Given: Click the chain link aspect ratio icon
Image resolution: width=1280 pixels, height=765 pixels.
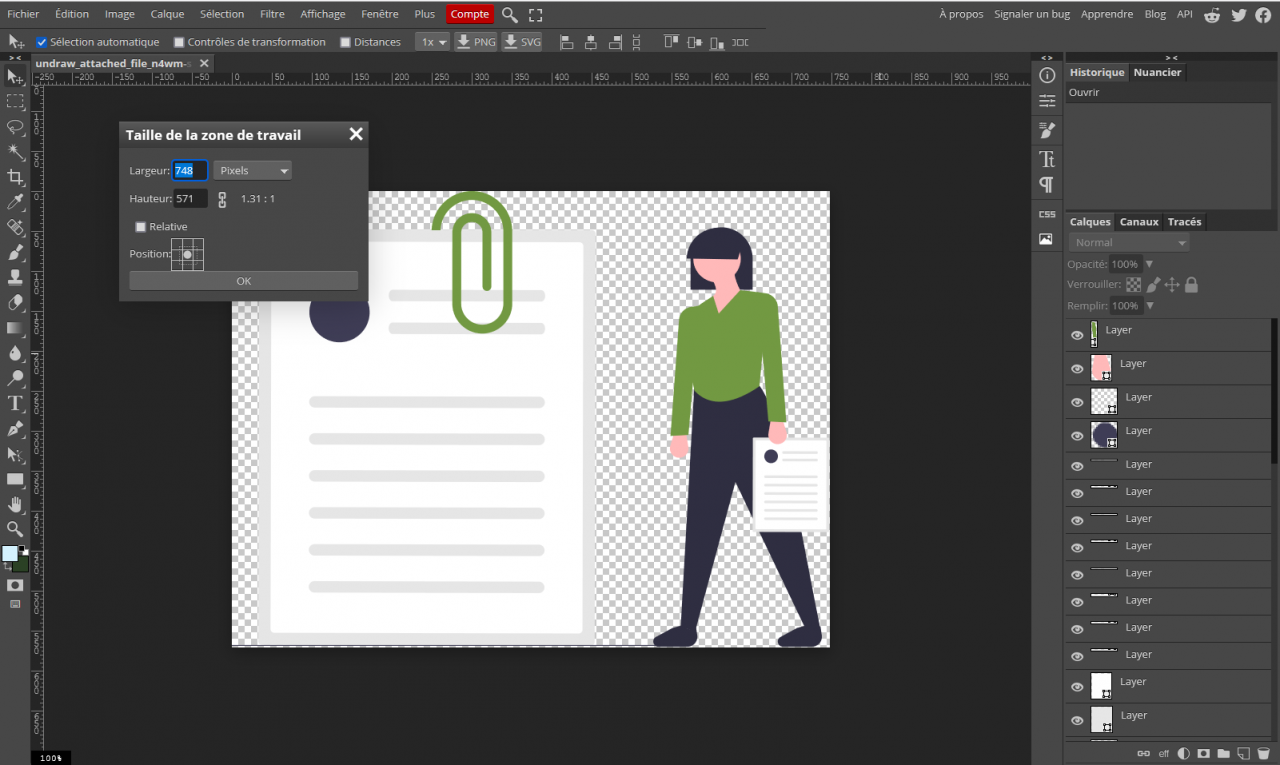Looking at the screenshot, I should [x=222, y=199].
